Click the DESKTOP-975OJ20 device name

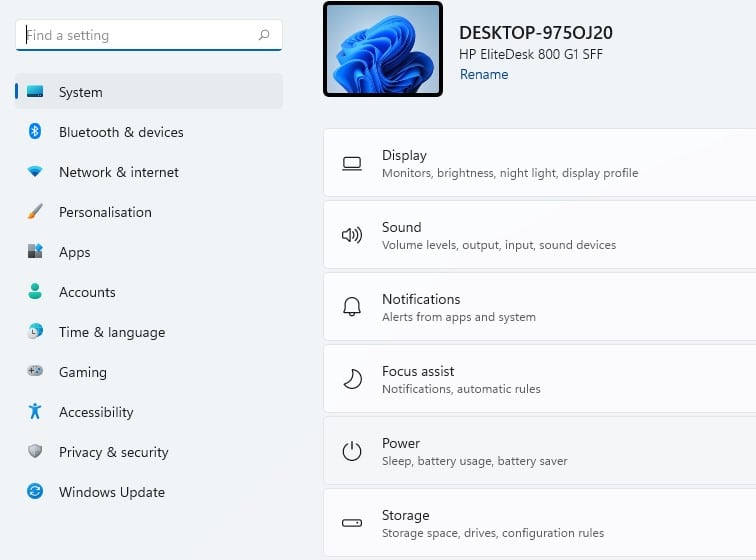pos(536,33)
